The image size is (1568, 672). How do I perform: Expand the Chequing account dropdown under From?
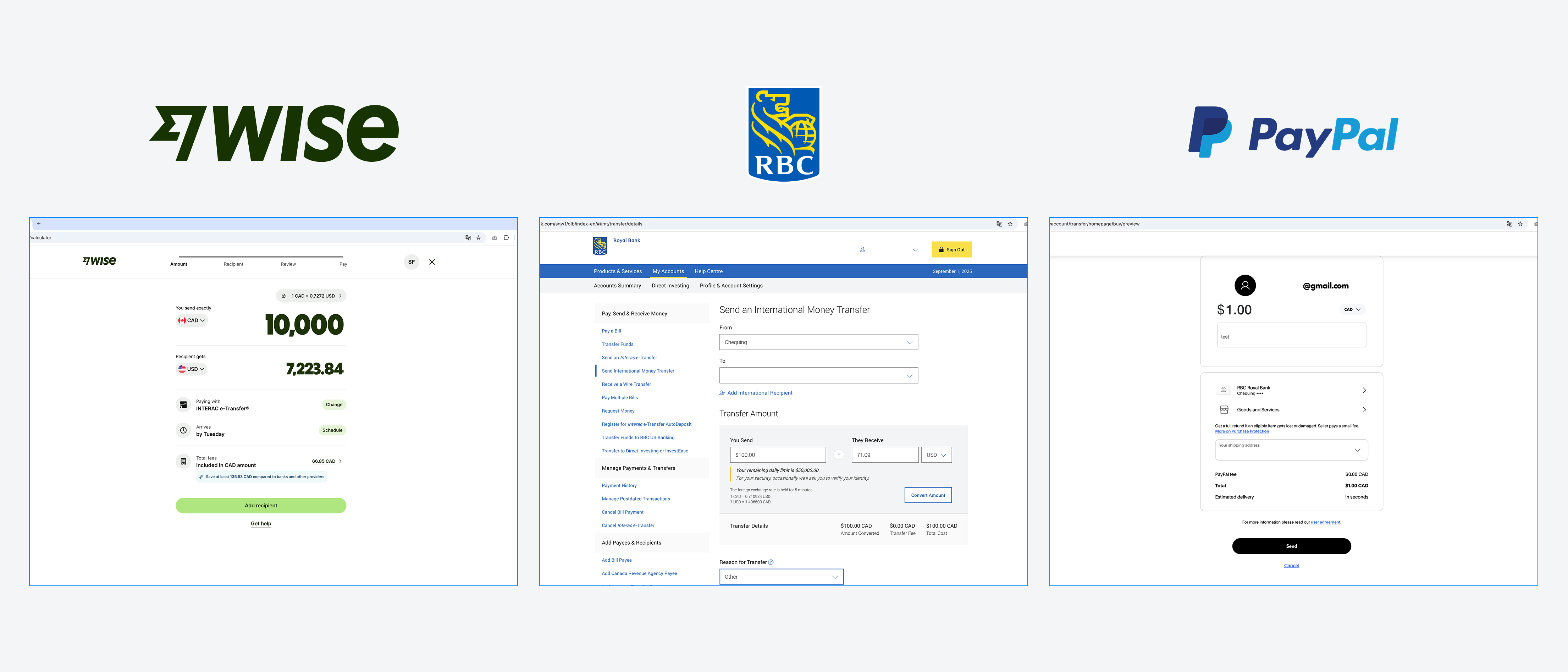(x=818, y=342)
